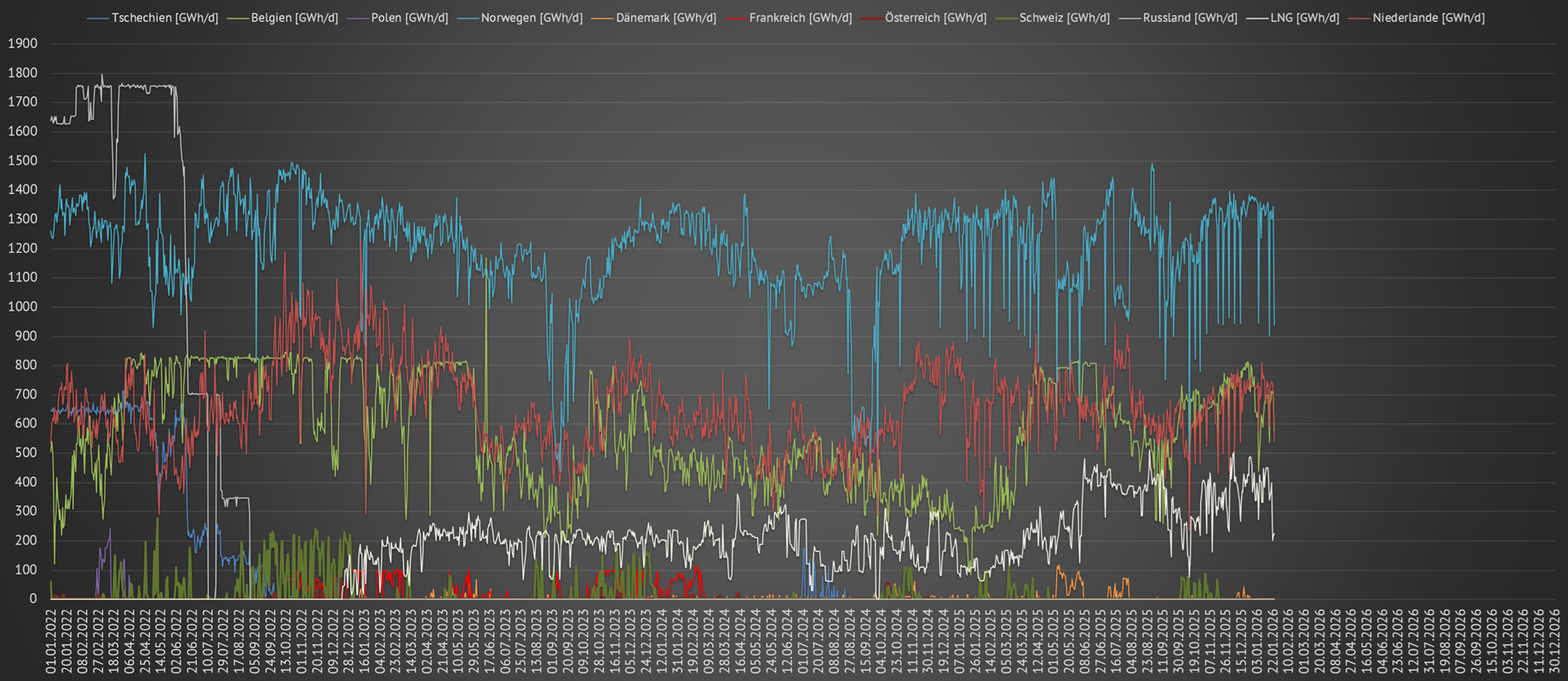1568x681 pixels.
Task: Select the LNG legend item
Action: click(1304, 18)
